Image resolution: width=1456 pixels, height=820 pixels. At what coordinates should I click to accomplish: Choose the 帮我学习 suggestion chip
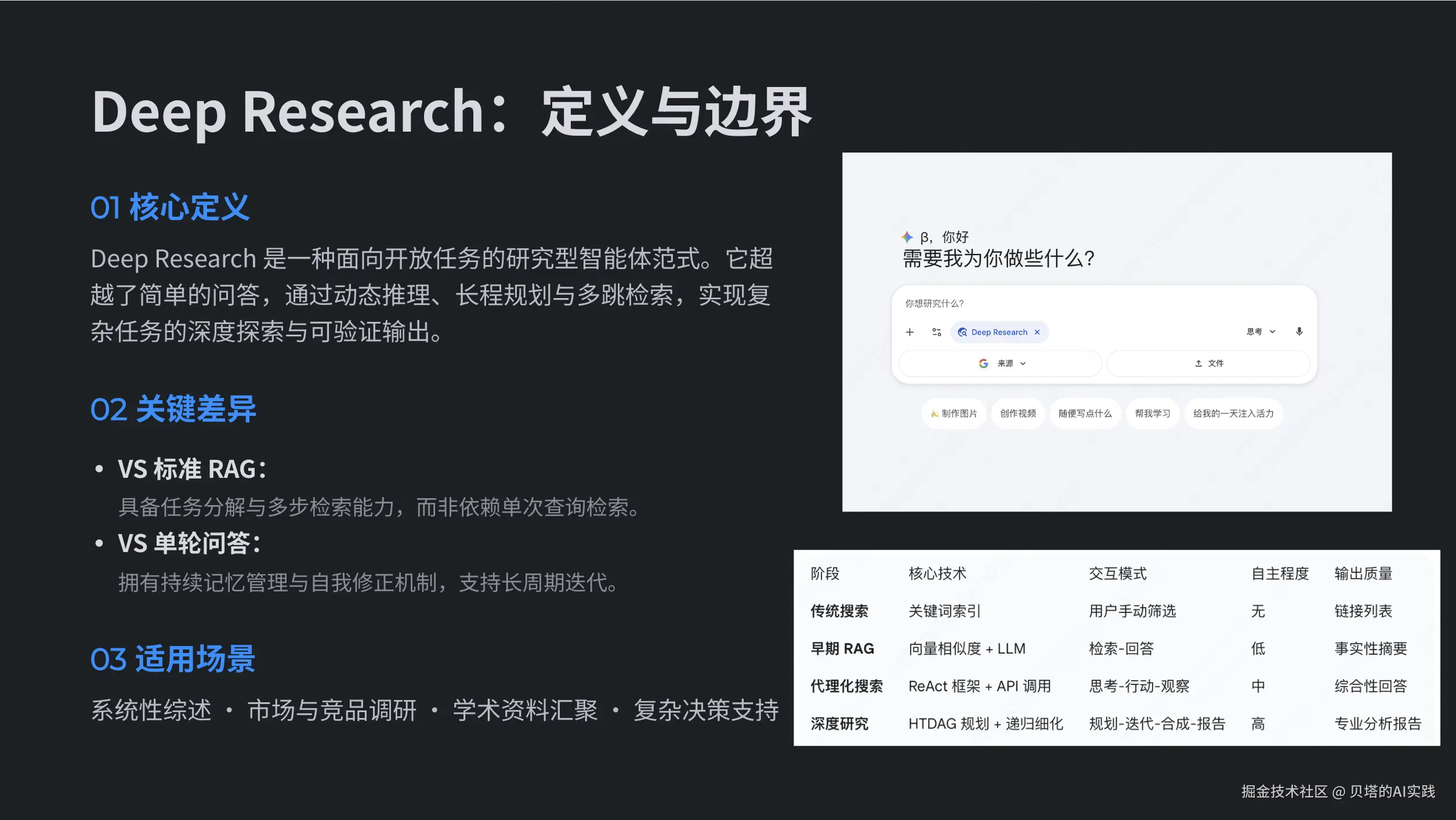pos(1152,413)
